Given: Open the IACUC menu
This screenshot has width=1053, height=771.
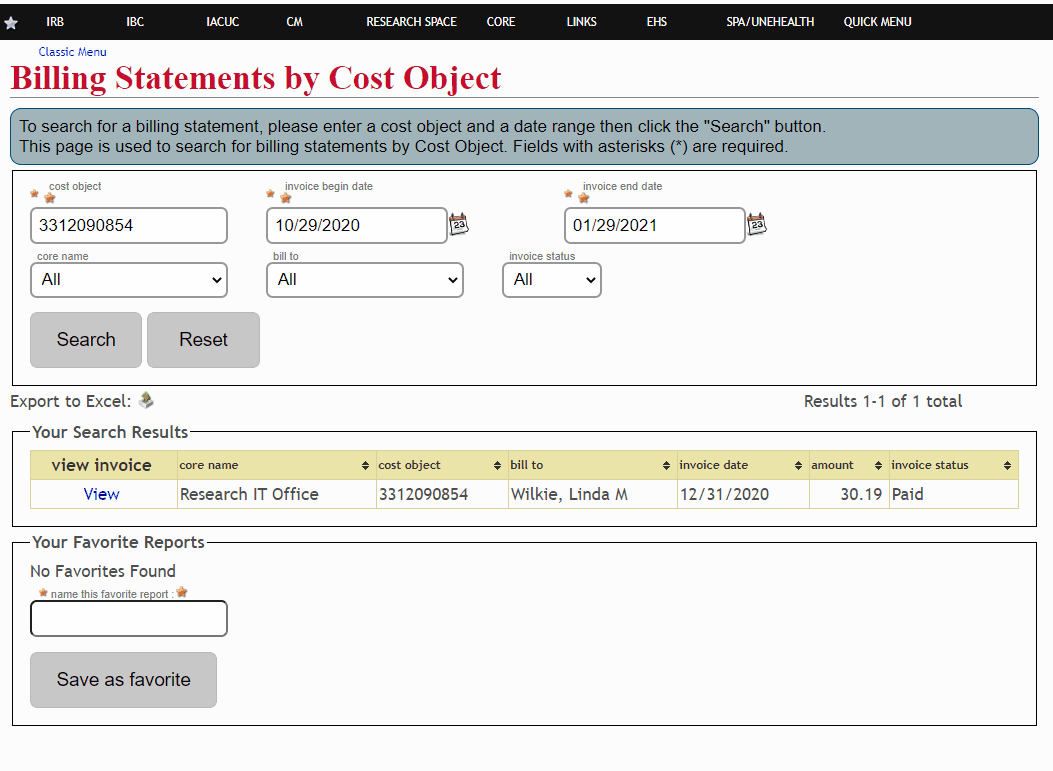Looking at the screenshot, I should pyautogui.click(x=222, y=22).
